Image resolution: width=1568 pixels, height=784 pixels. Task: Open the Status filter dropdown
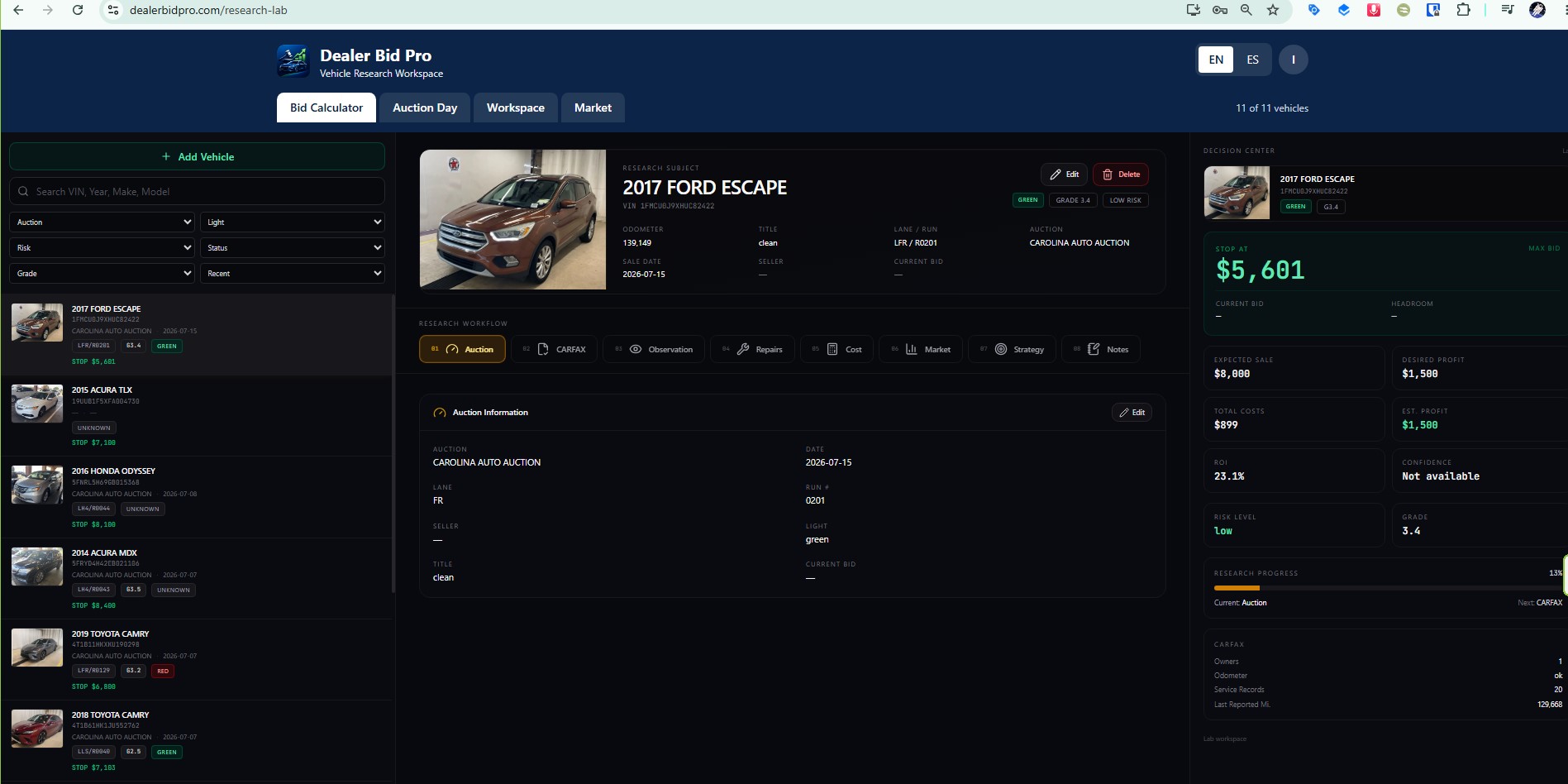click(x=293, y=247)
